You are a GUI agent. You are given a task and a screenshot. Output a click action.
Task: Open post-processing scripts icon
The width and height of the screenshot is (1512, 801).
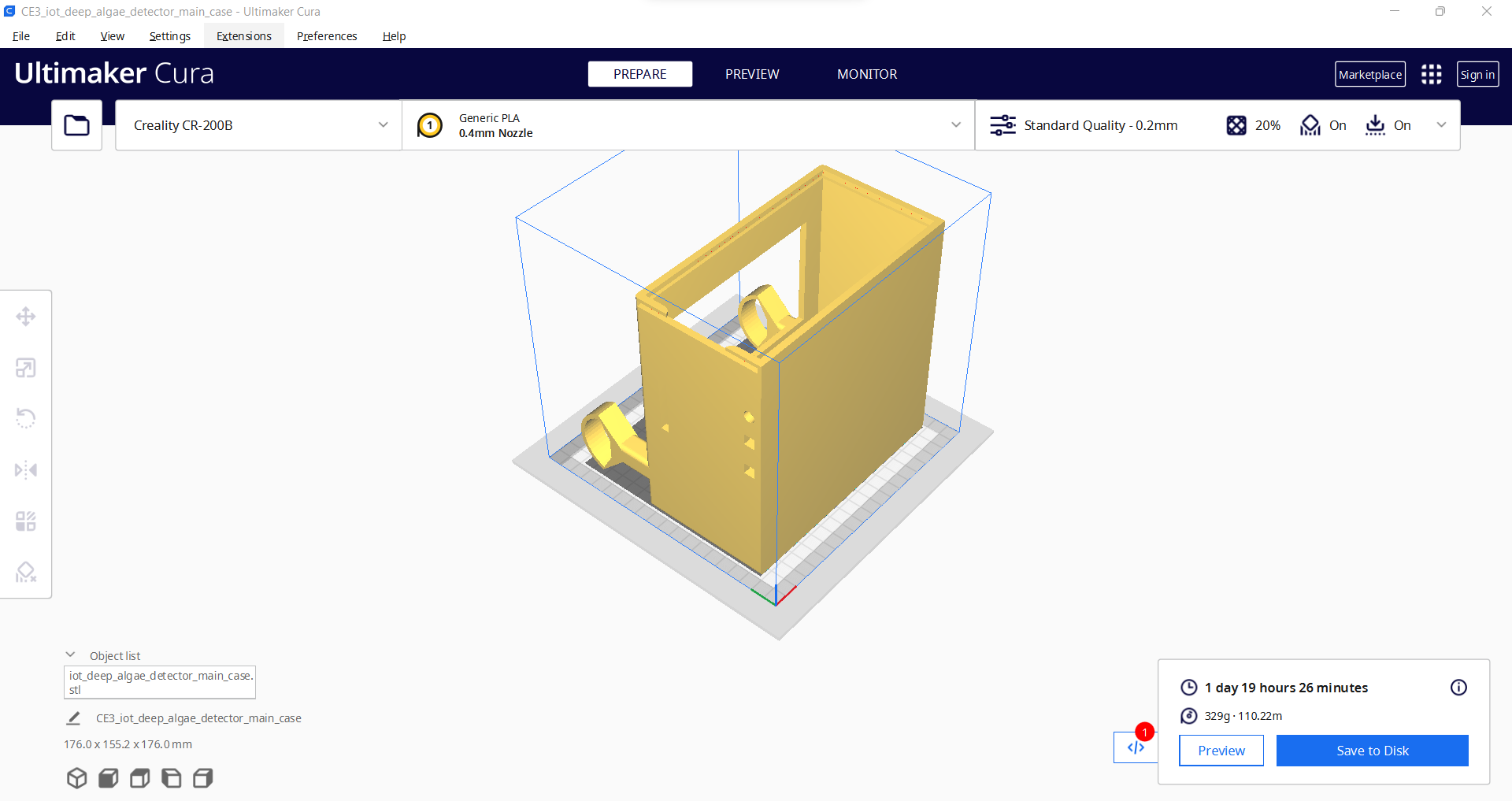pyautogui.click(x=1136, y=747)
